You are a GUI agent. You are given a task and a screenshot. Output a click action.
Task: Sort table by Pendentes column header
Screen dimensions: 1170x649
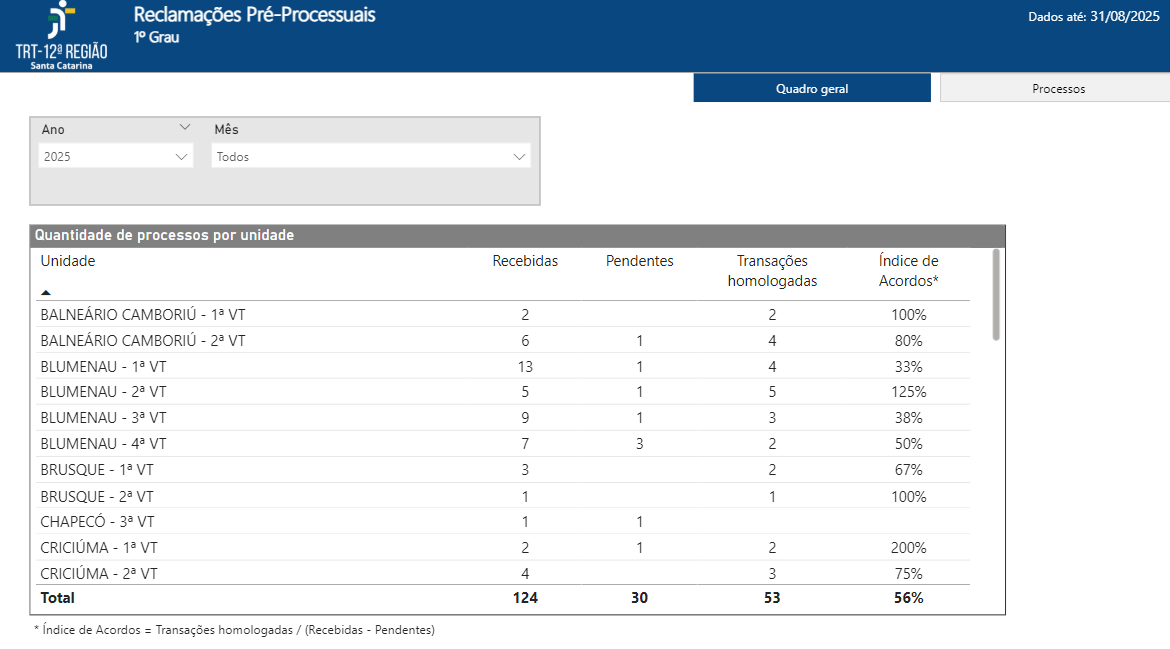(x=639, y=261)
